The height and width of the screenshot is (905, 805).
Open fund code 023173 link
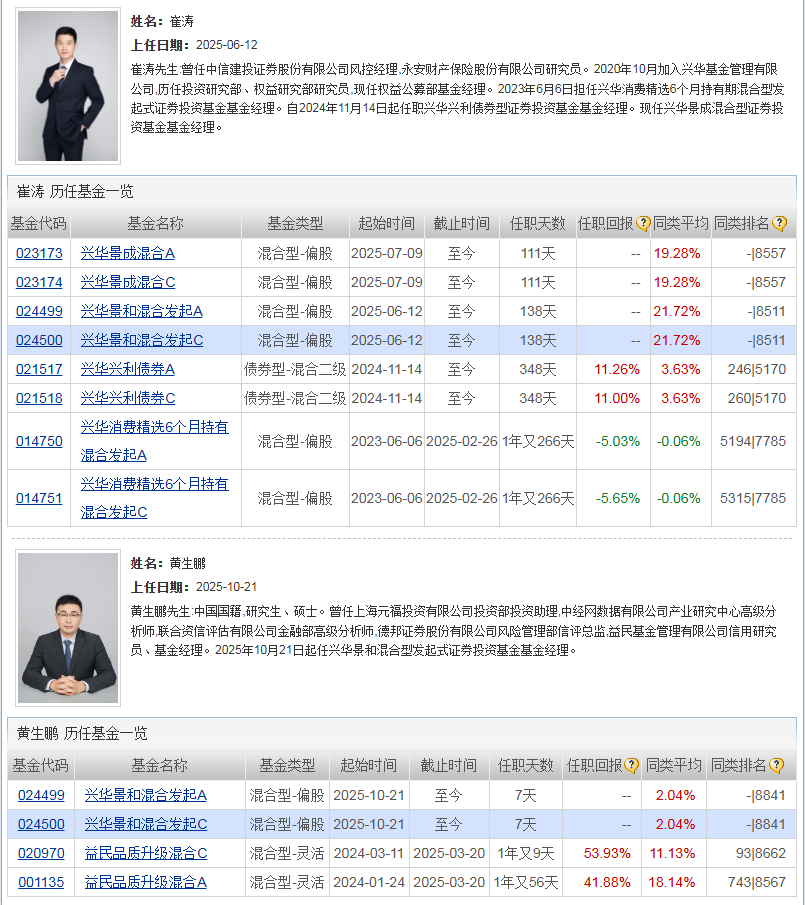click(x=39, y=253)
